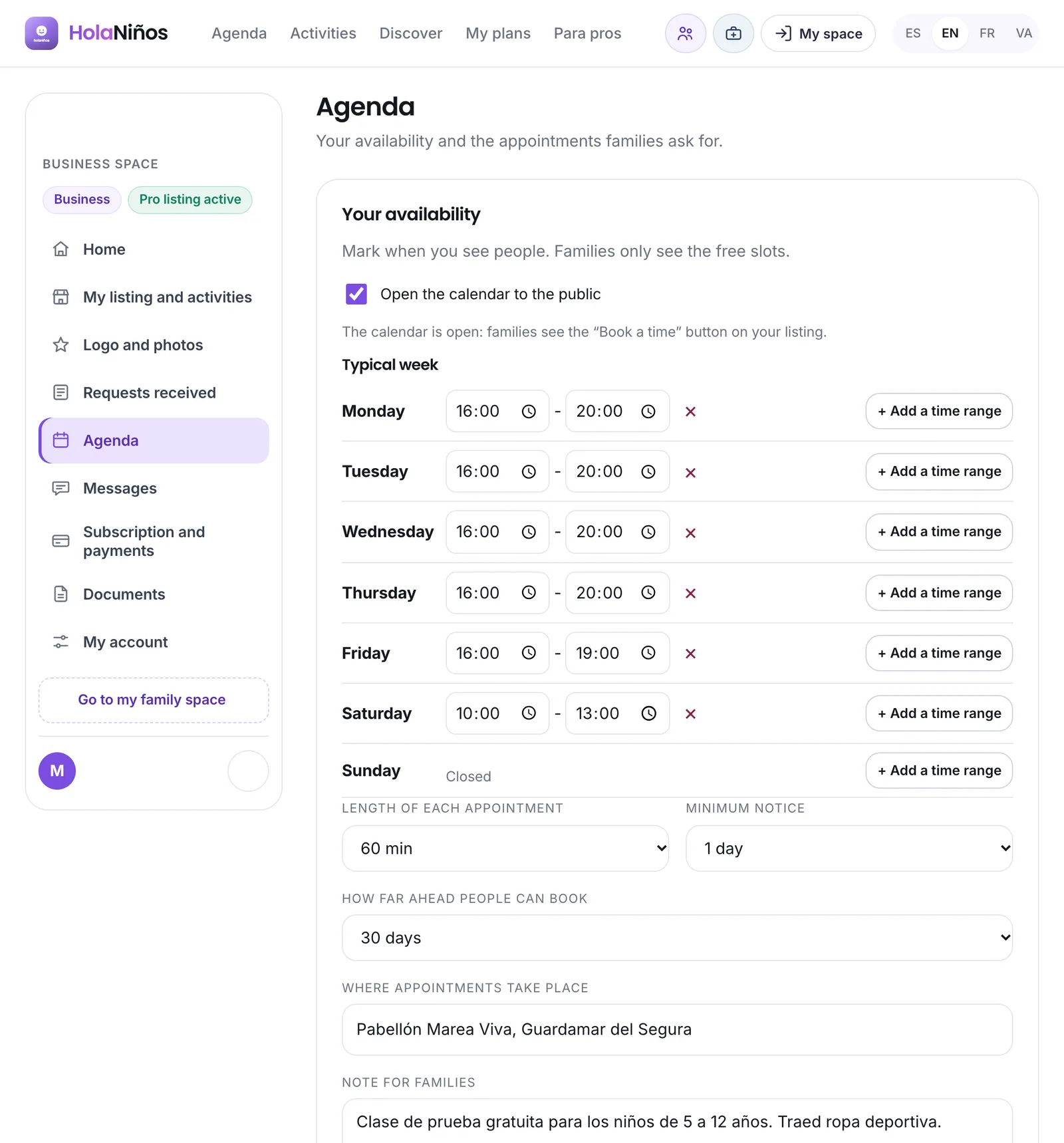Remove Saturday's time range
1064x1143 pixels.
click(x=690, y=713)
